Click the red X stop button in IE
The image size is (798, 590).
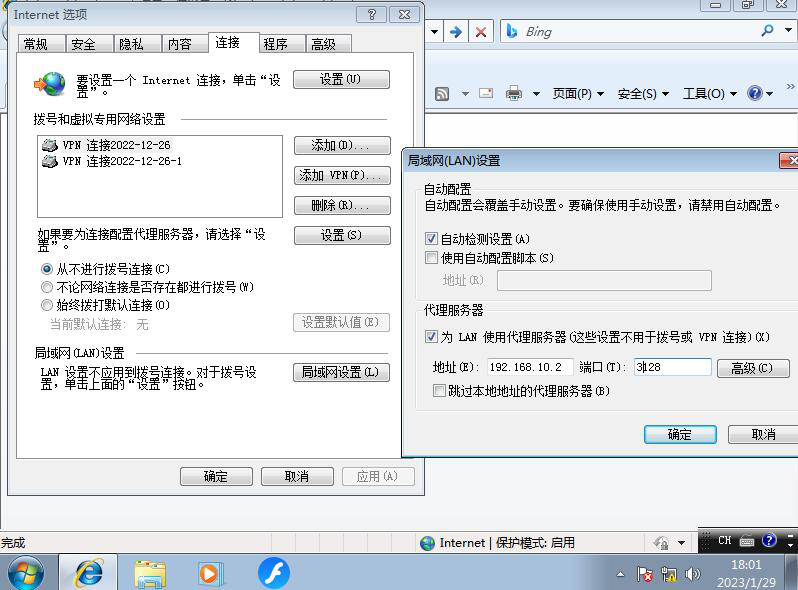click(480, 32)
